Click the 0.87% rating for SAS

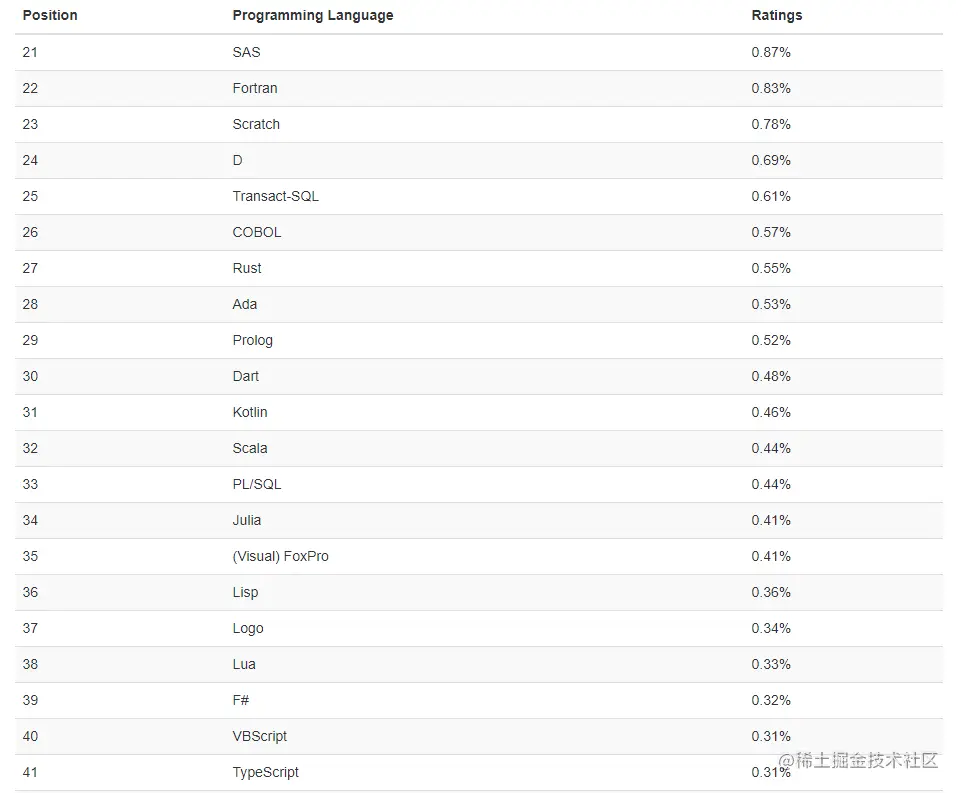pos(771,52)
